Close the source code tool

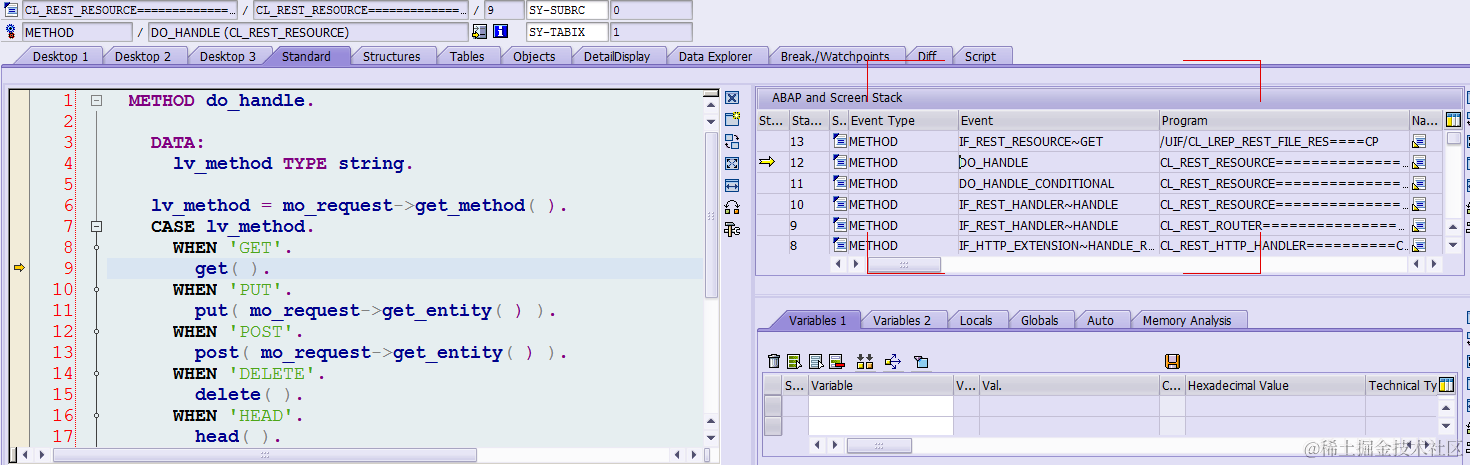click(x=732, y=97)
